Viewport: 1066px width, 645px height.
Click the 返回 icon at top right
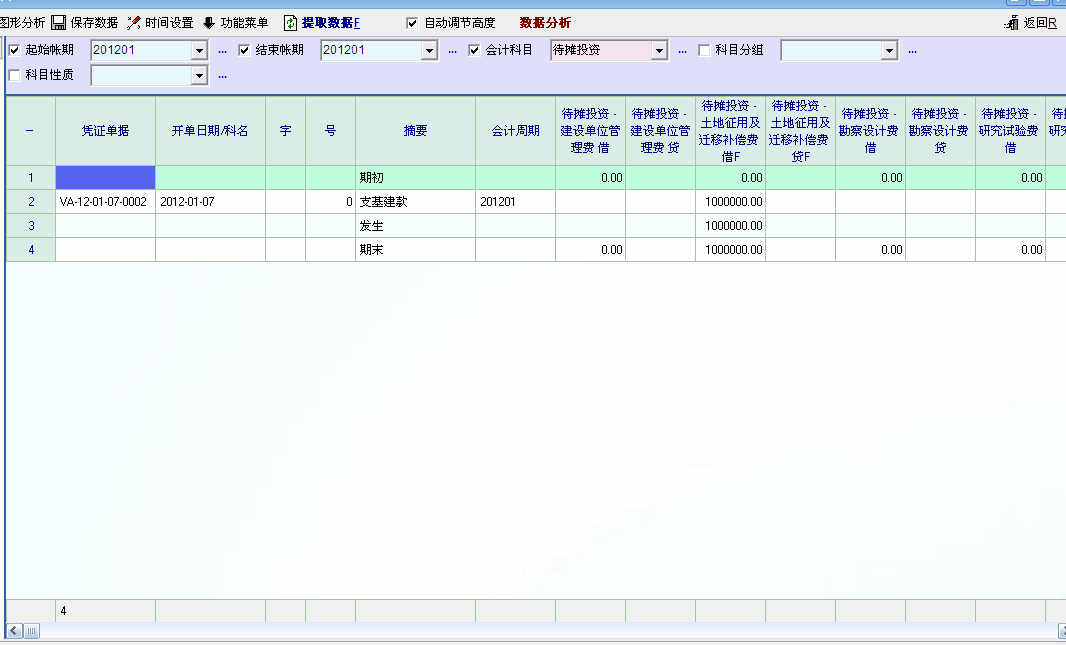[1011, 23]
